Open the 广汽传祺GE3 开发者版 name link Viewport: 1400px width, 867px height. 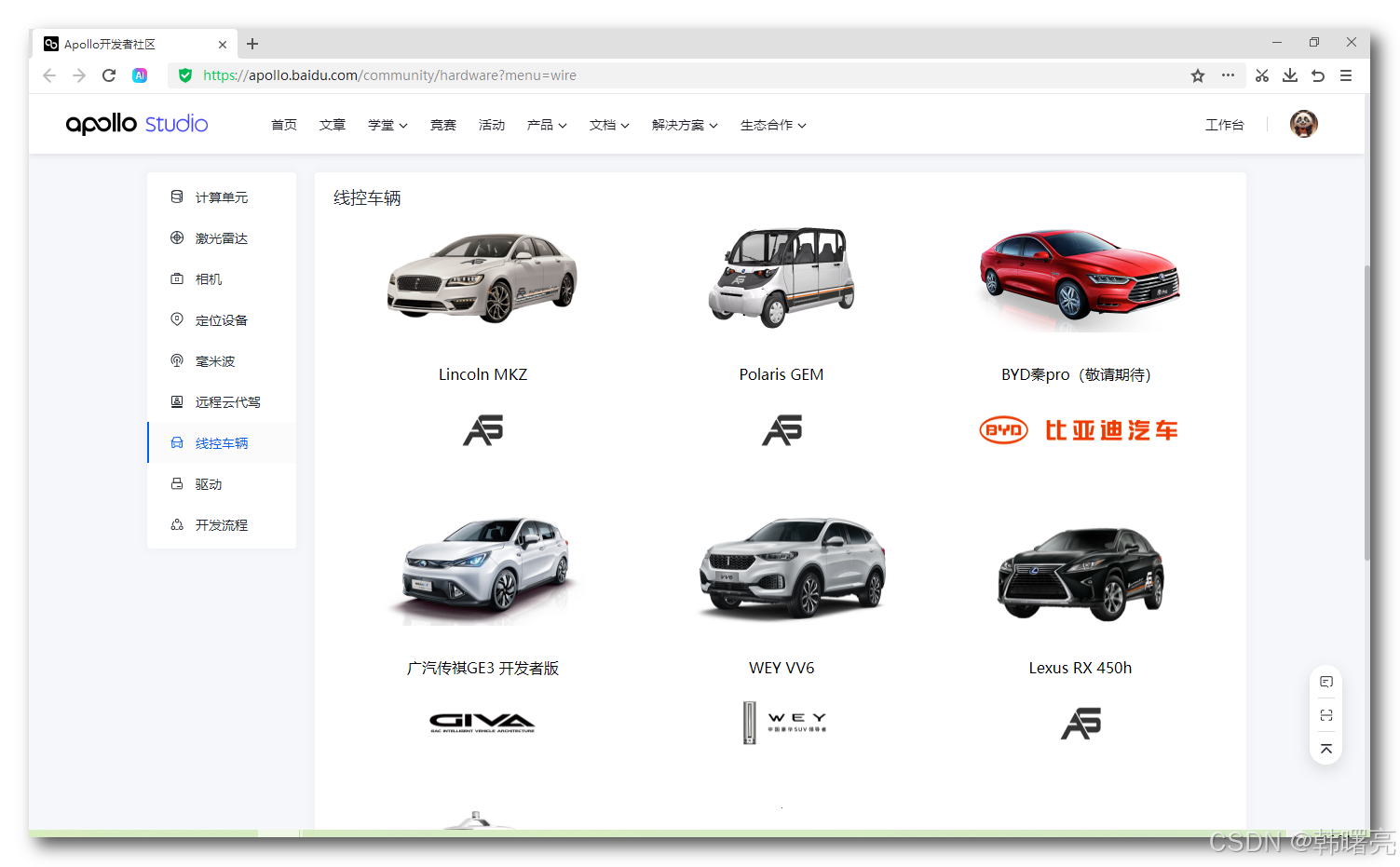click(483, 668)
